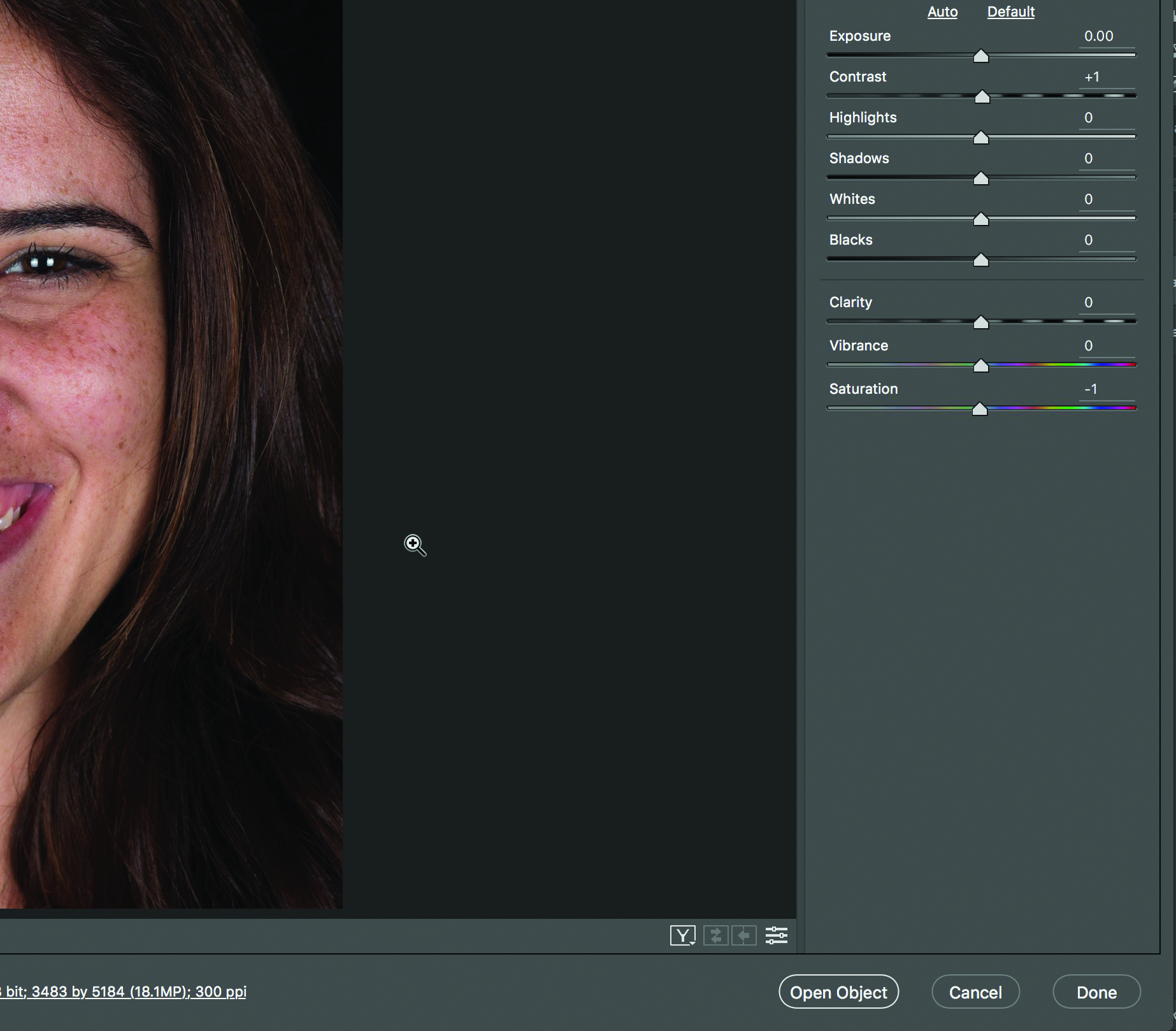Click the swap before/after settings icon
The height and width of the screenshot is (1031, 1176).
(716, 935)
